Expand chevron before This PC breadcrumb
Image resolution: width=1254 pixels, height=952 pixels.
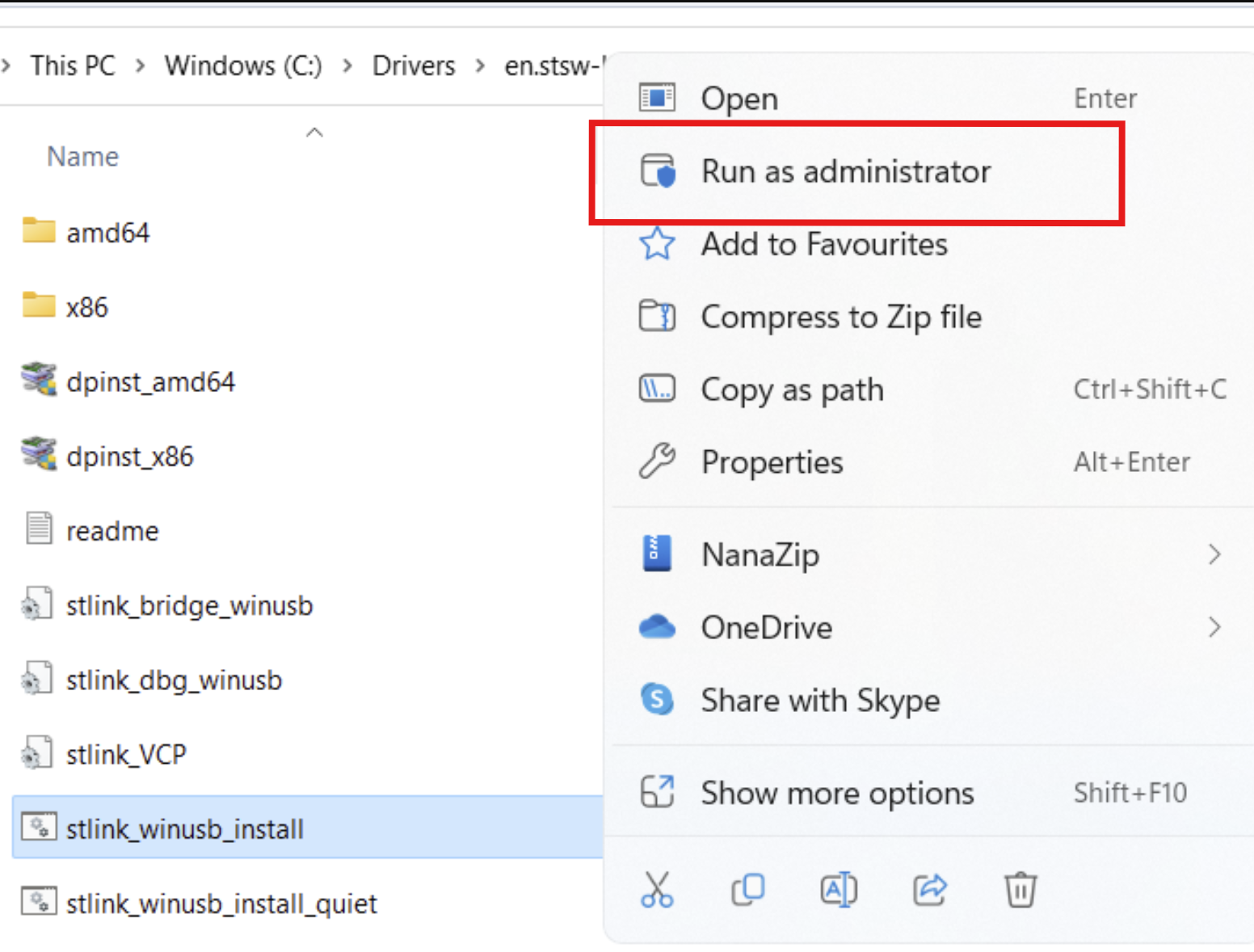click(x=6, y=65)
